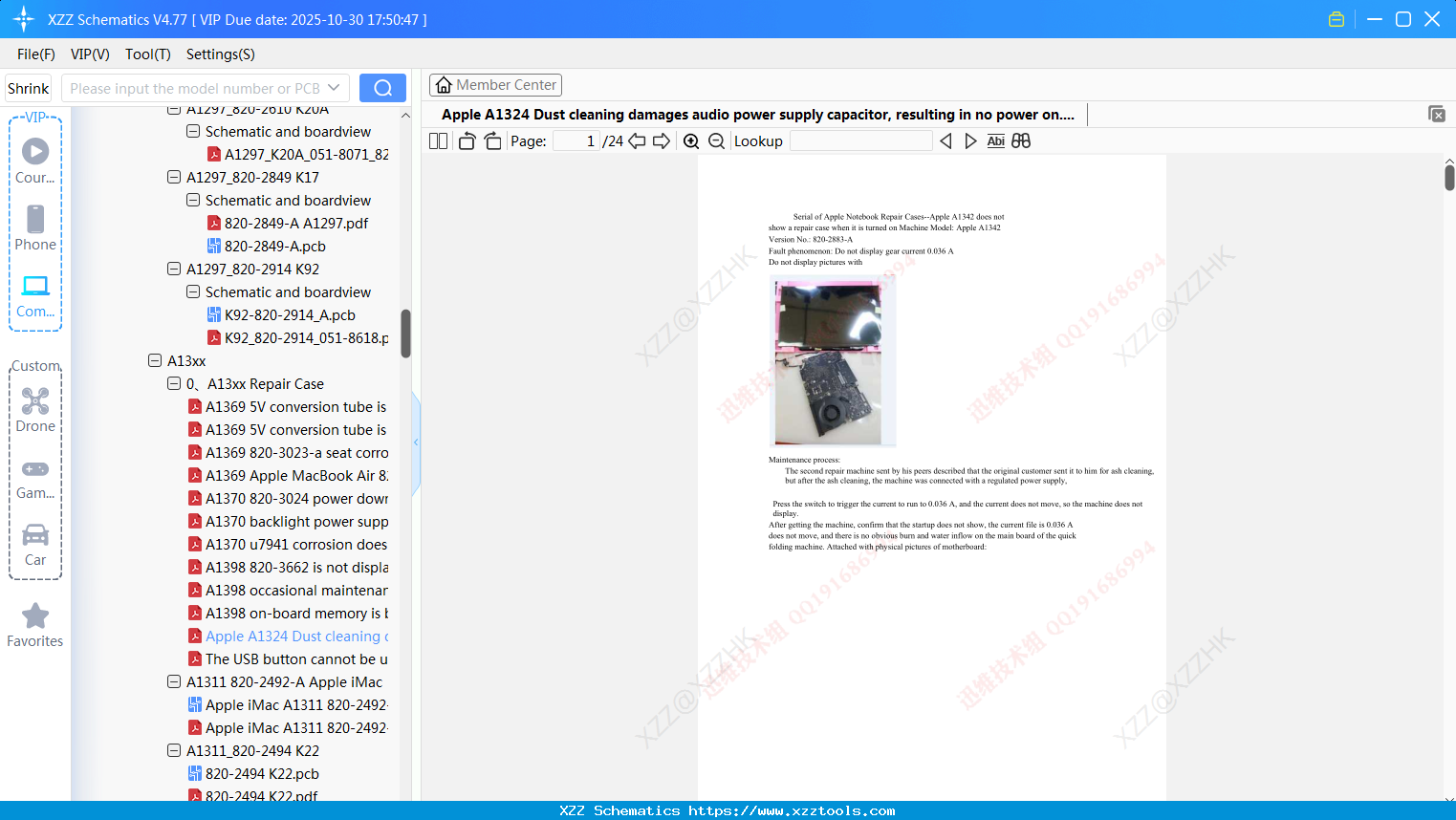Click the document vertical scrollbar thumb
This screenshot has height=820, width=1456.
[x=1449, y=177]
